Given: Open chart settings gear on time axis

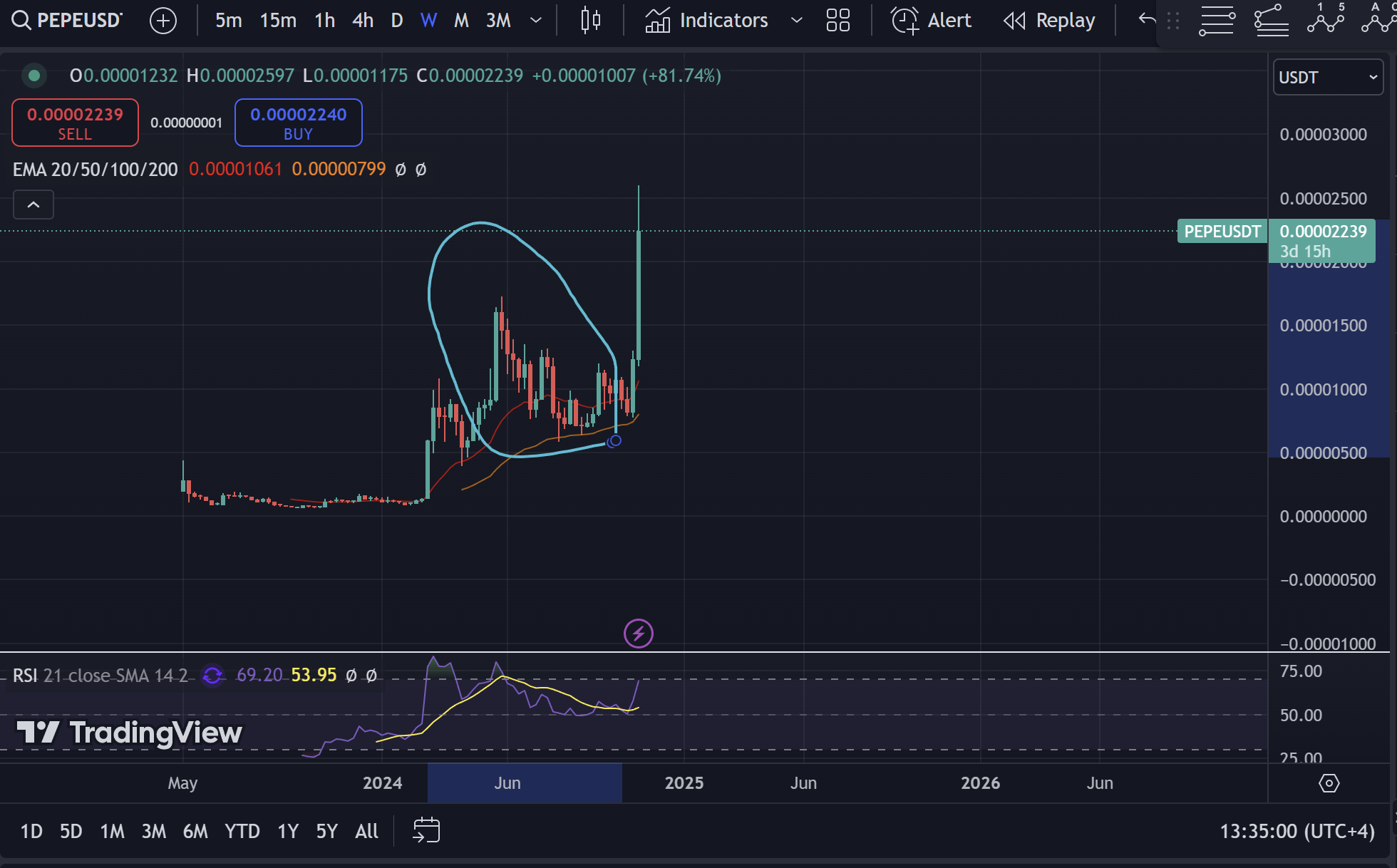Looking at the screenshot, I should (1329, 783).
